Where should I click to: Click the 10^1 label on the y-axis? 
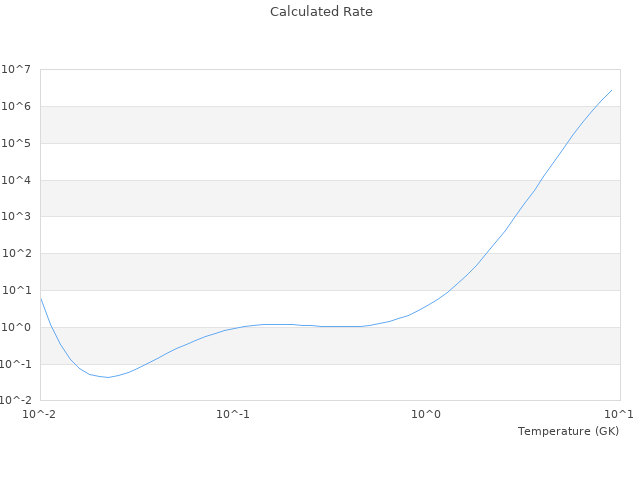tap(17, 291)
